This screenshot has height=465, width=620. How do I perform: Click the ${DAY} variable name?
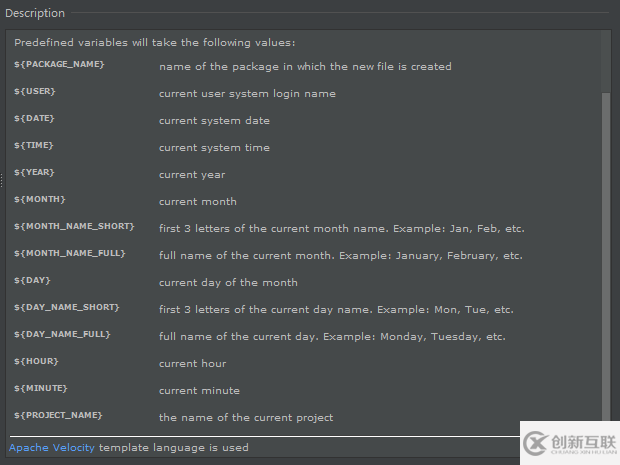coord(32,281)
